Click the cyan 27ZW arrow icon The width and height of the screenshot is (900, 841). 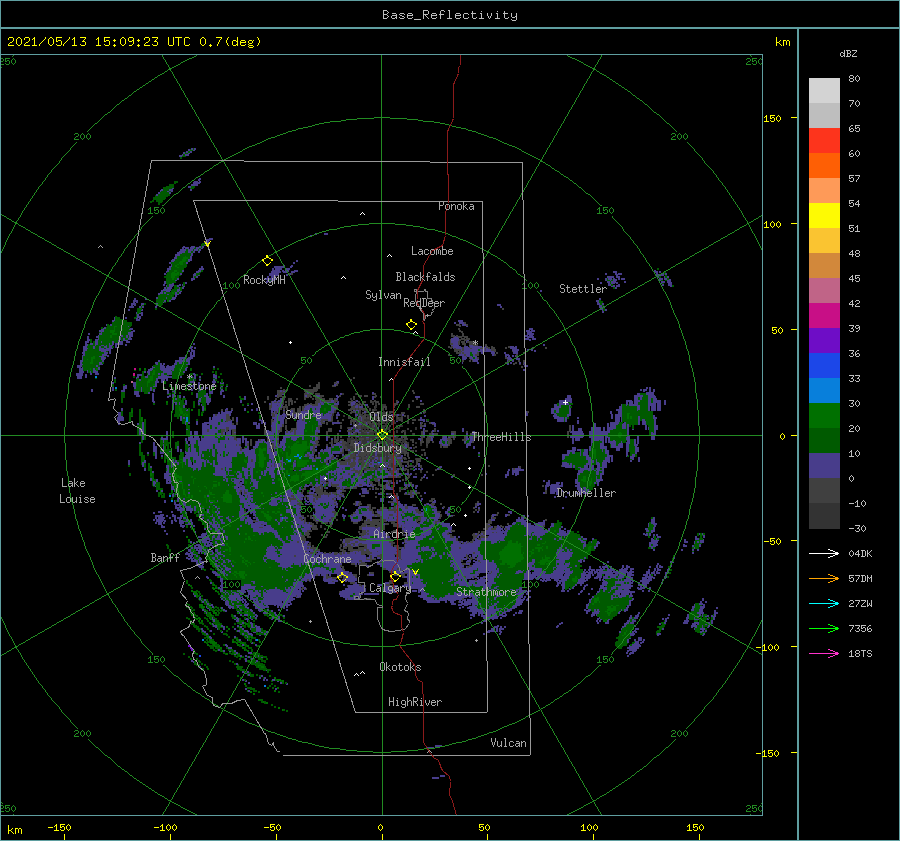(824, 603)
